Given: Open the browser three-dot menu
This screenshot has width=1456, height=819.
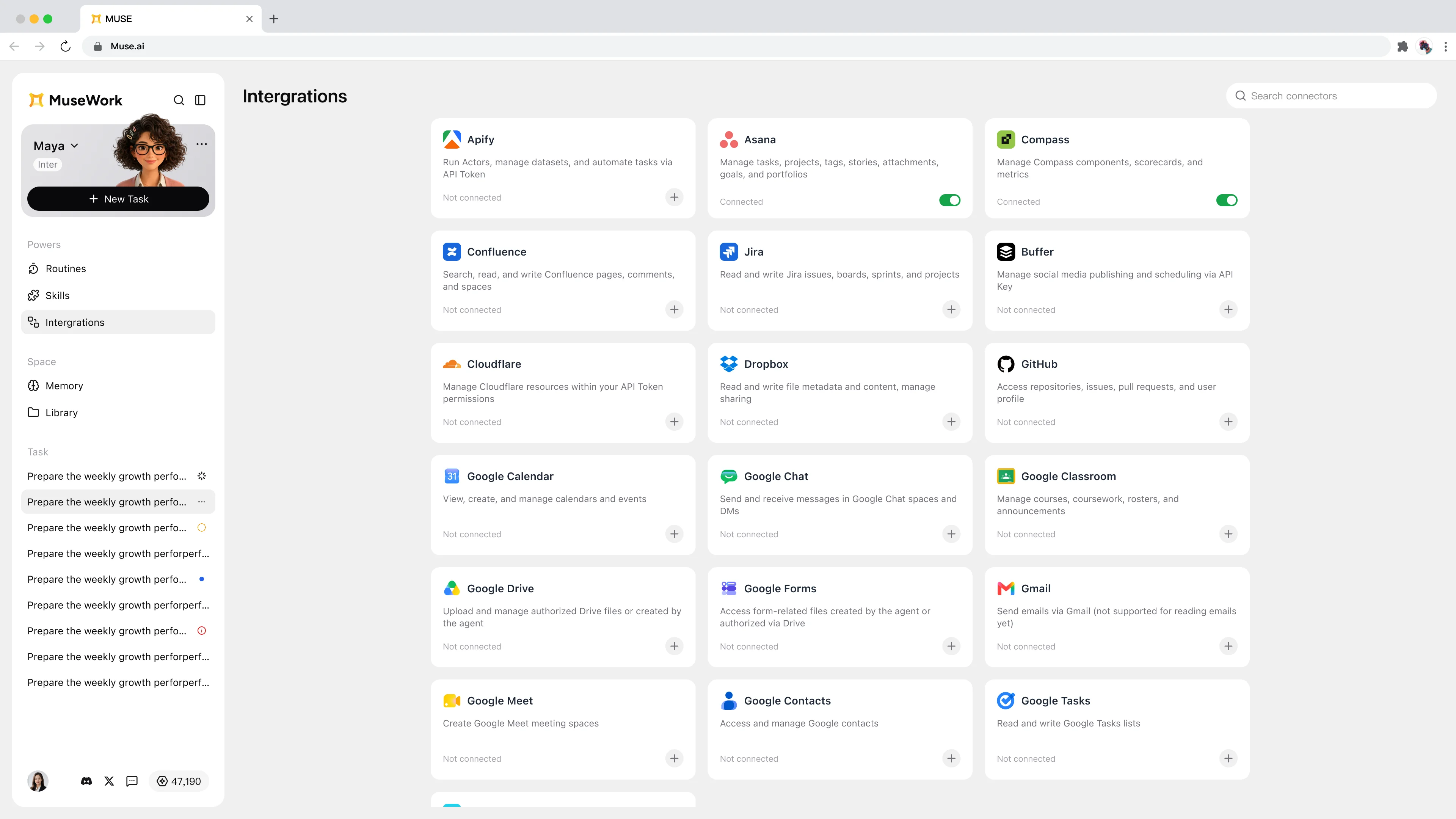Looking at the screenshot, I should (x=1445, y=46).
